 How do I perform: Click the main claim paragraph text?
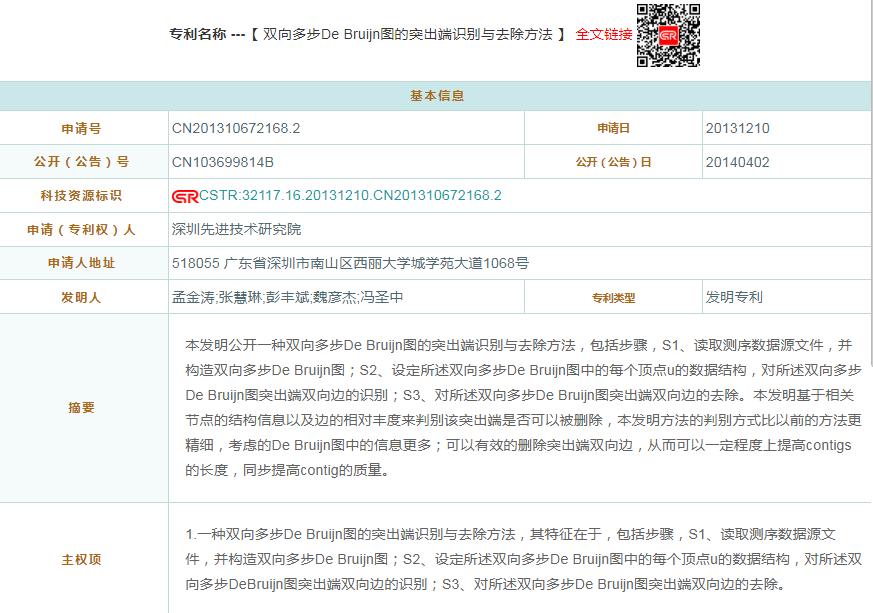tap(520, 559)
